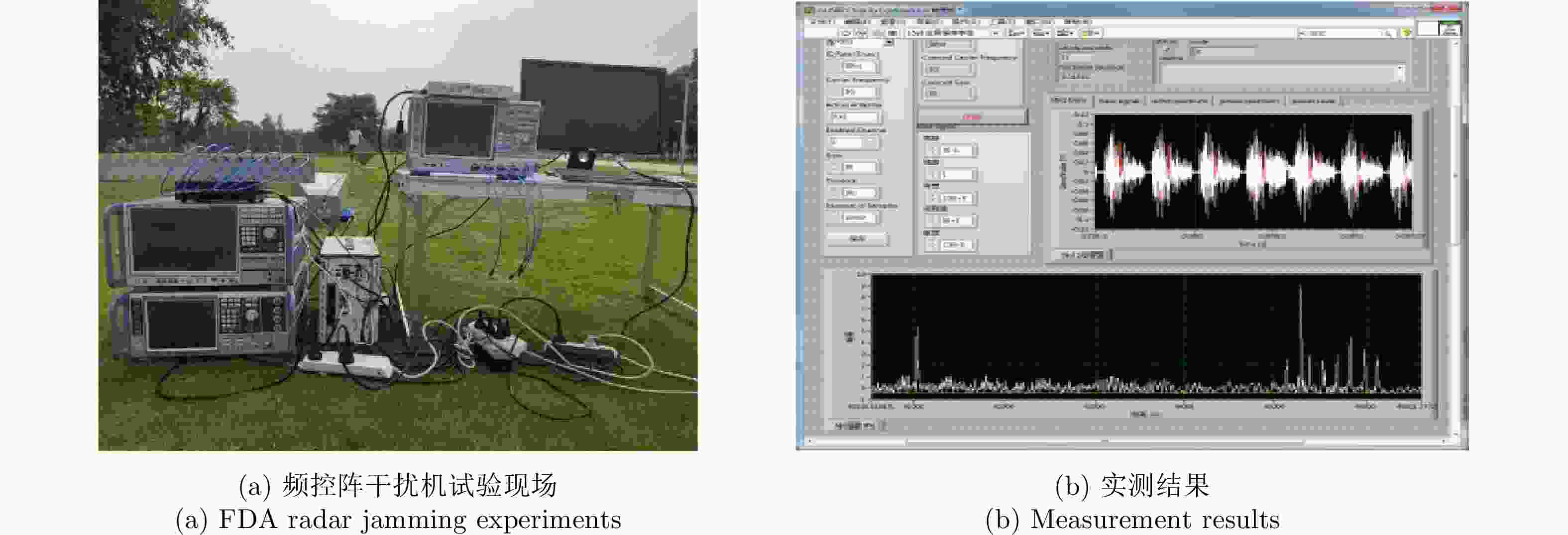The height and width of the screenshot is (535, 1568).
Task: Expand the top-left device selector dropdown
Action: click(889, 43)
